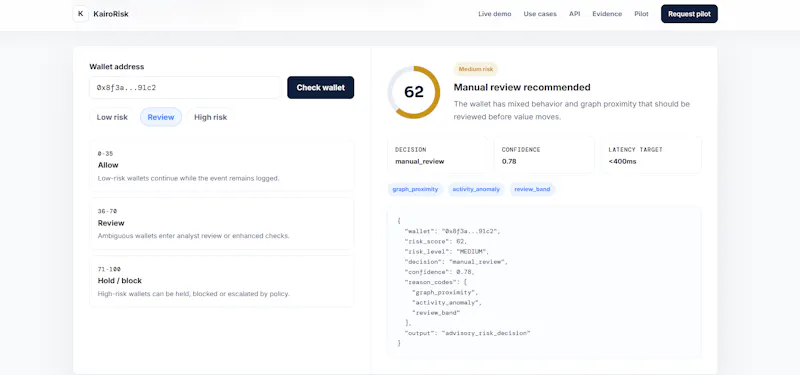Click the risk score 62 gauge
Image resolution: width=800 pixels, height=375 pixels.
pos(414,92)
